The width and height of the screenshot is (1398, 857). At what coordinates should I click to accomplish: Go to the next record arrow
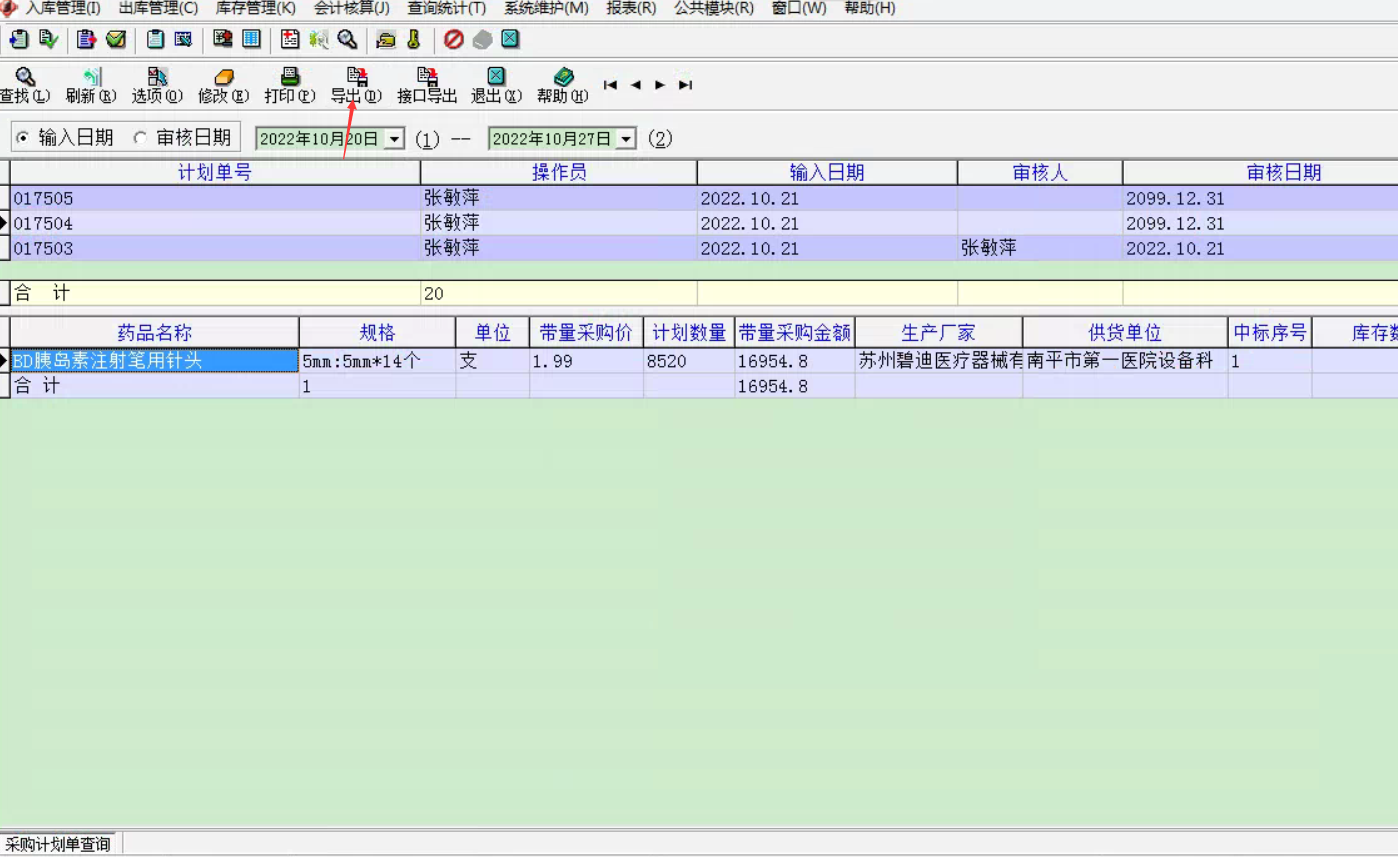pyautogui.click(x=660, y=85)
